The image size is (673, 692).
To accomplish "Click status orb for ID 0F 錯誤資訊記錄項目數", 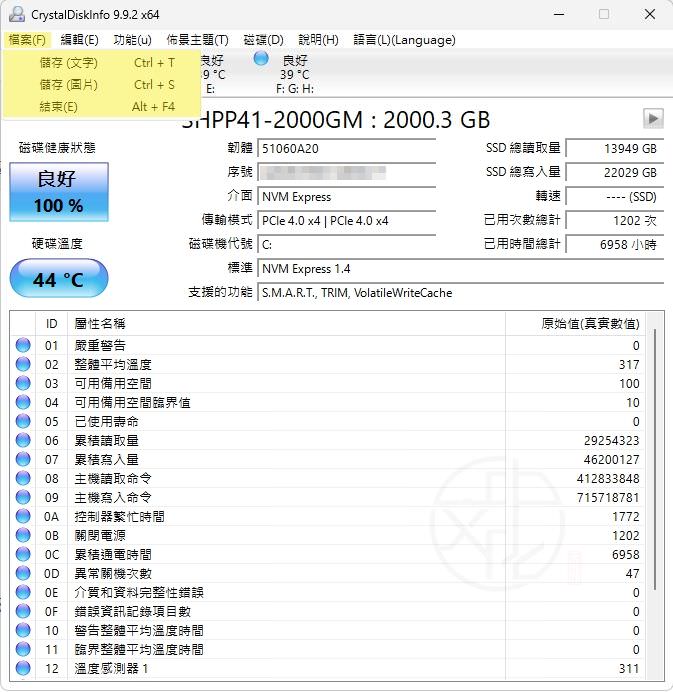I will point(23,611).
